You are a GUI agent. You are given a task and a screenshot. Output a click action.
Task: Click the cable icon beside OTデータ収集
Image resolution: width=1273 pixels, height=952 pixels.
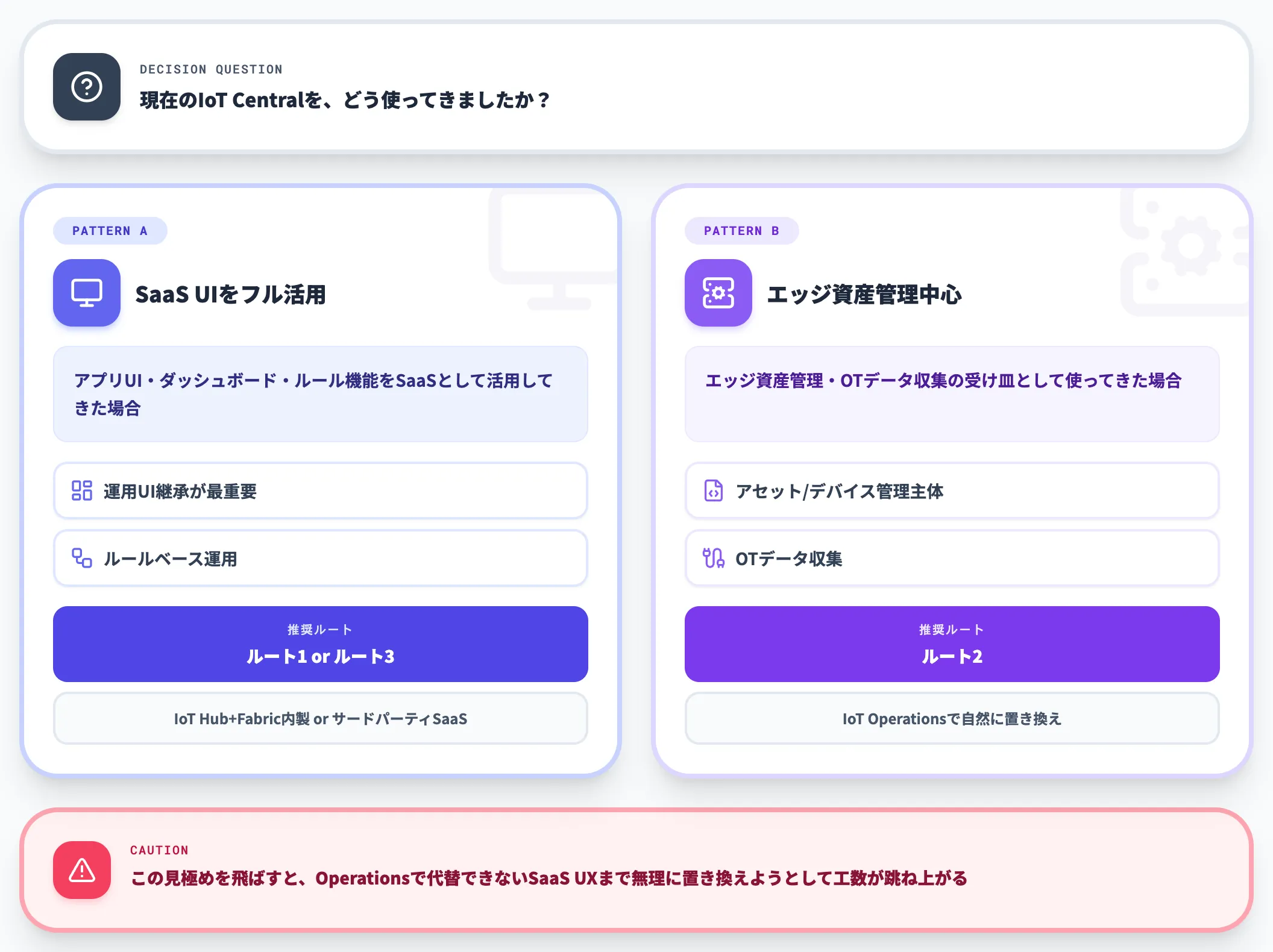[x=714, y=558]
